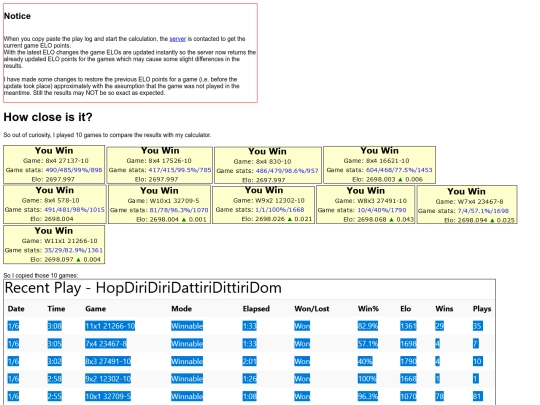Click elapsed '2:01' in the table
Viewport: 540px width, 405px height.
249,361
